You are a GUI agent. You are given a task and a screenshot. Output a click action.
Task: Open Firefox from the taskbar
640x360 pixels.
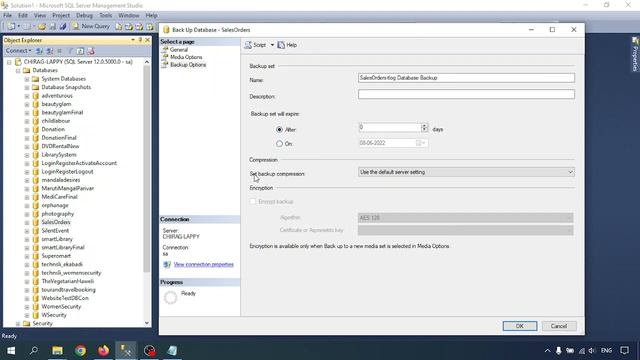tap(103, 350)
